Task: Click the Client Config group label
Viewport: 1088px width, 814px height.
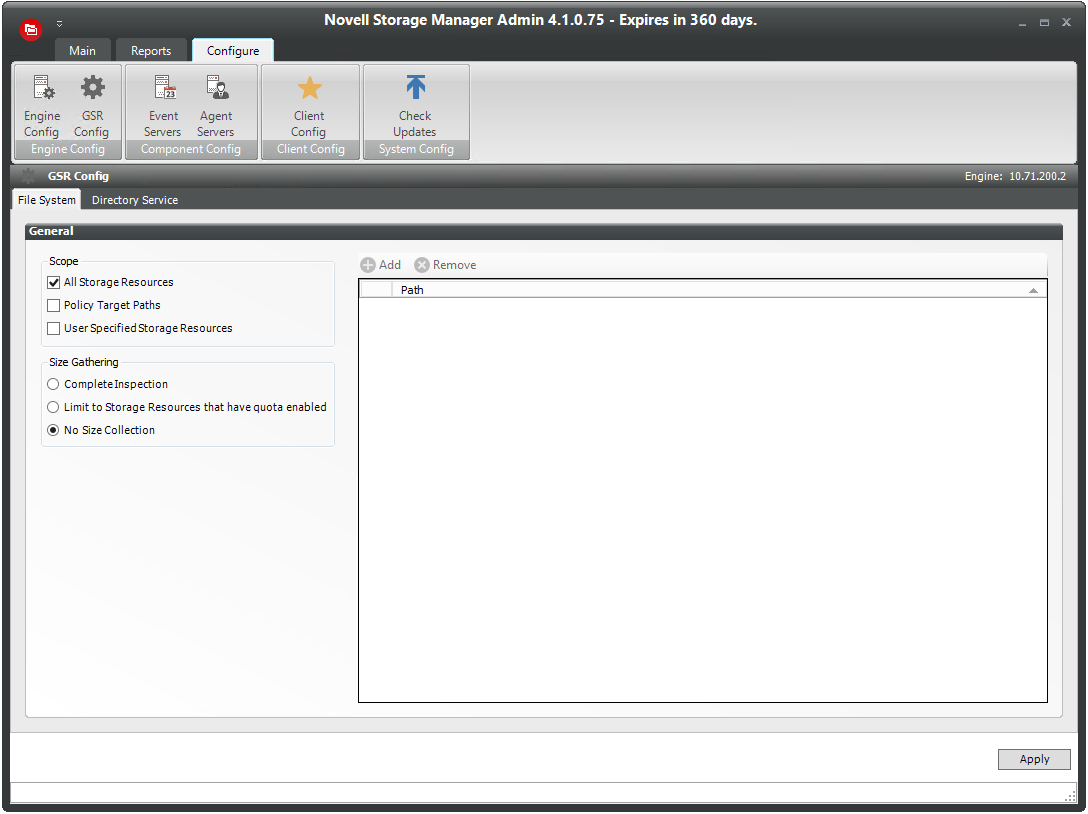Action: click(311, 149)
